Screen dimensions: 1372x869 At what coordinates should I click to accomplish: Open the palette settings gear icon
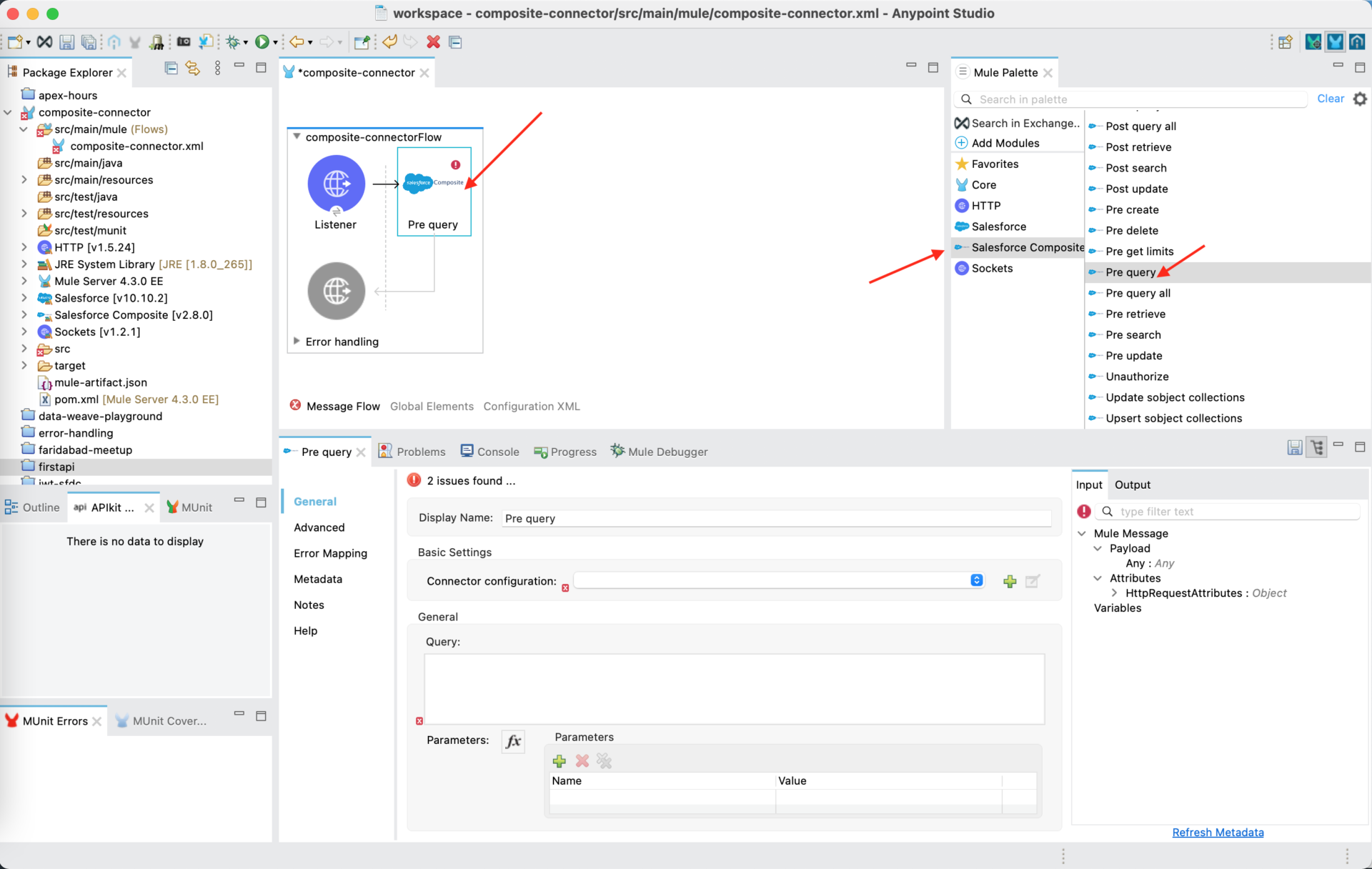[x=1360, y=99]
